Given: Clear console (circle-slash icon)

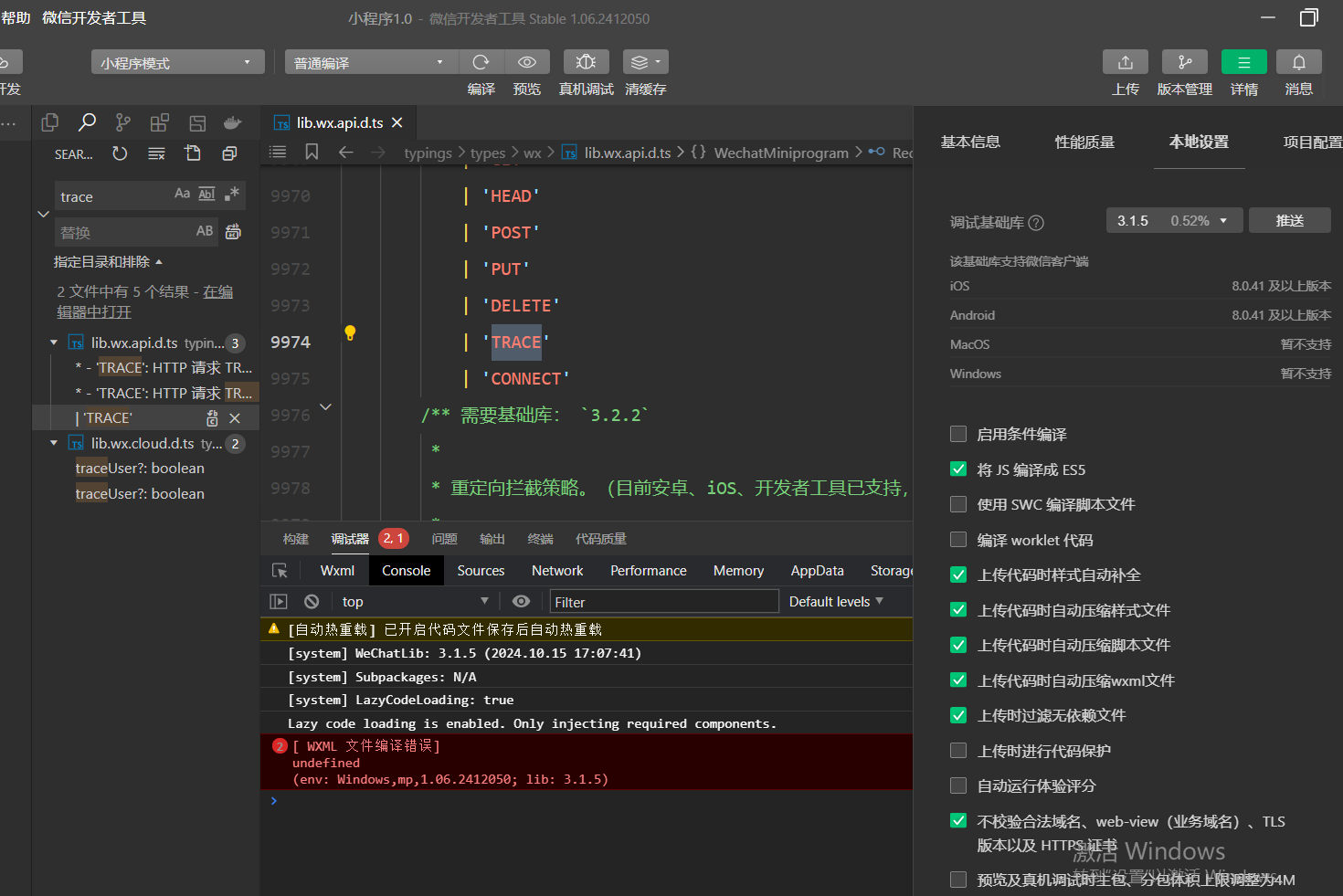Looking at the screenshot, I should [312, 601].
